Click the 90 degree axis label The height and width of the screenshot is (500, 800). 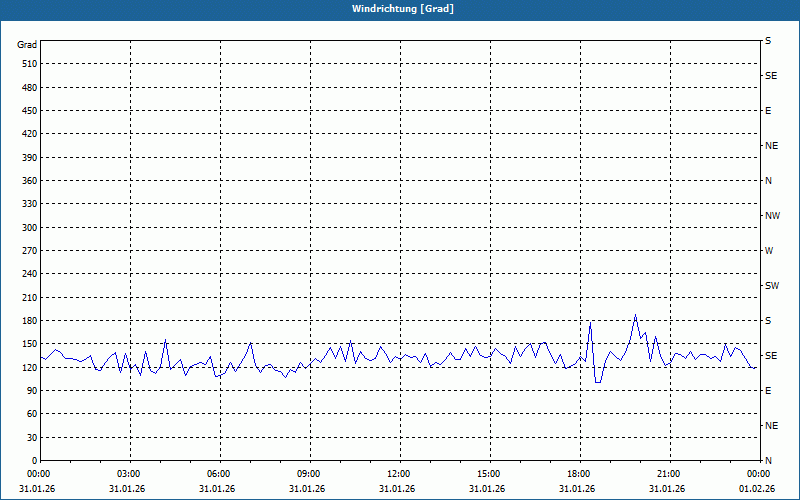click(32, 391)
